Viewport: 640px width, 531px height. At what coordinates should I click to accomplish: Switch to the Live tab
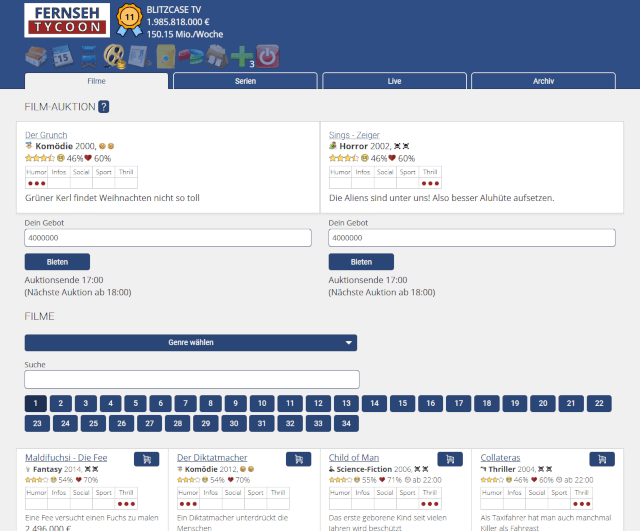[394, 81]
